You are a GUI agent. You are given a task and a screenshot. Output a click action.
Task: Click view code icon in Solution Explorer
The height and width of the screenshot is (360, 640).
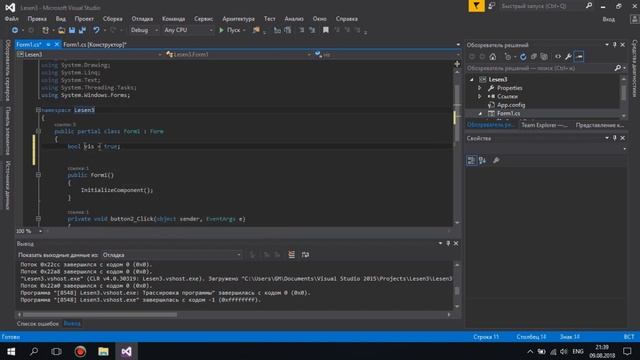click(x=558, y=57)
